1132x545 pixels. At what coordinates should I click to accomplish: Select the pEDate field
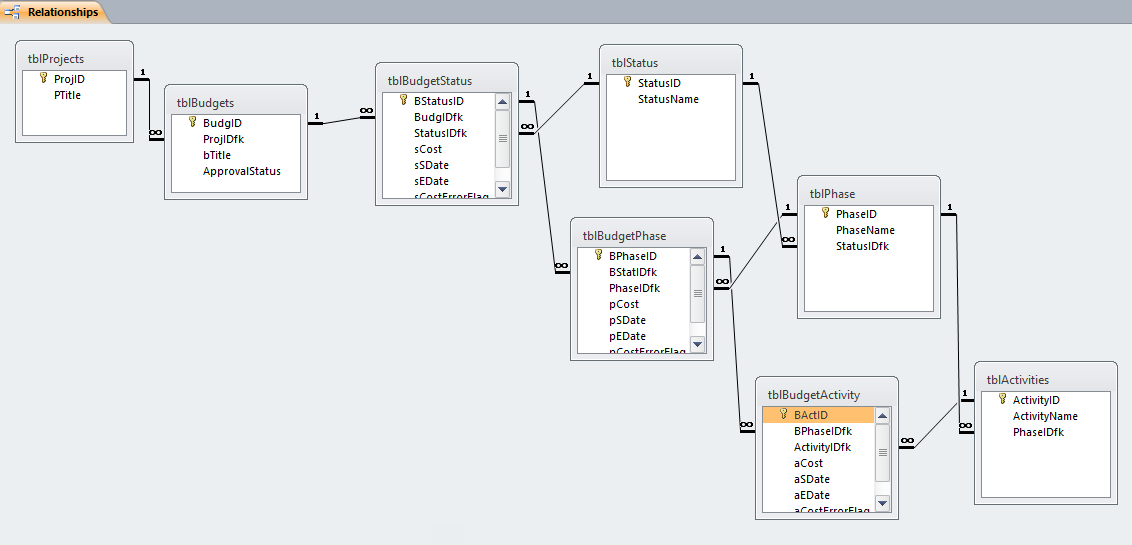[627, 336]
